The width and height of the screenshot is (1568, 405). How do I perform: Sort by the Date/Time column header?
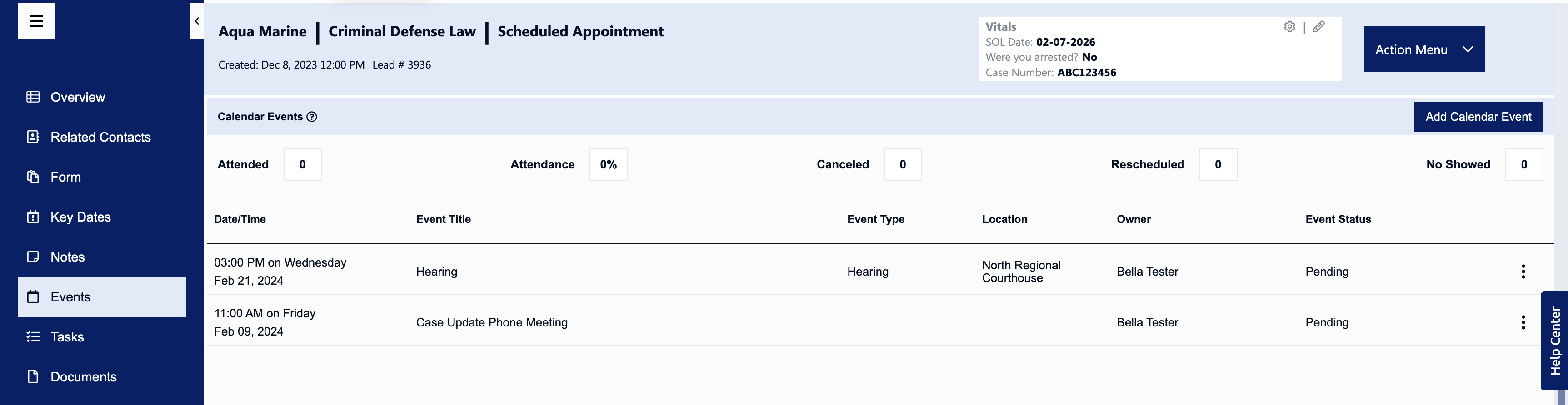[x=240, y=219]
